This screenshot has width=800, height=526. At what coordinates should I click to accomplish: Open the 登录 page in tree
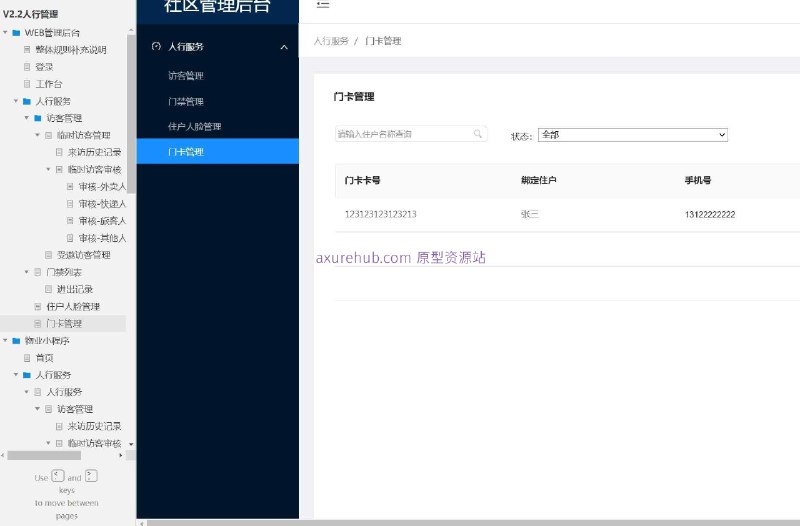point(44,67)
